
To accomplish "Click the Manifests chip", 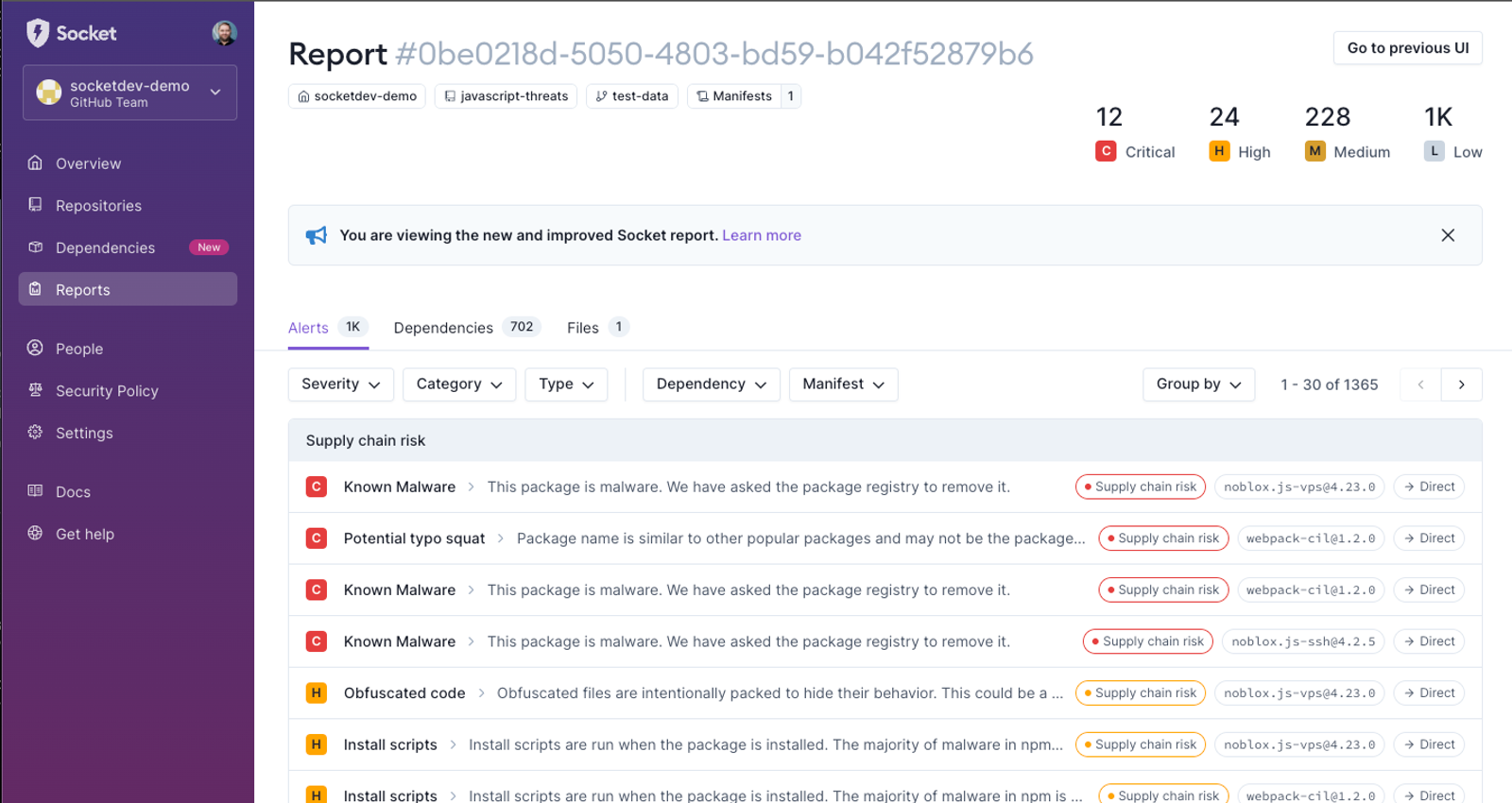I will click(744, 96).
